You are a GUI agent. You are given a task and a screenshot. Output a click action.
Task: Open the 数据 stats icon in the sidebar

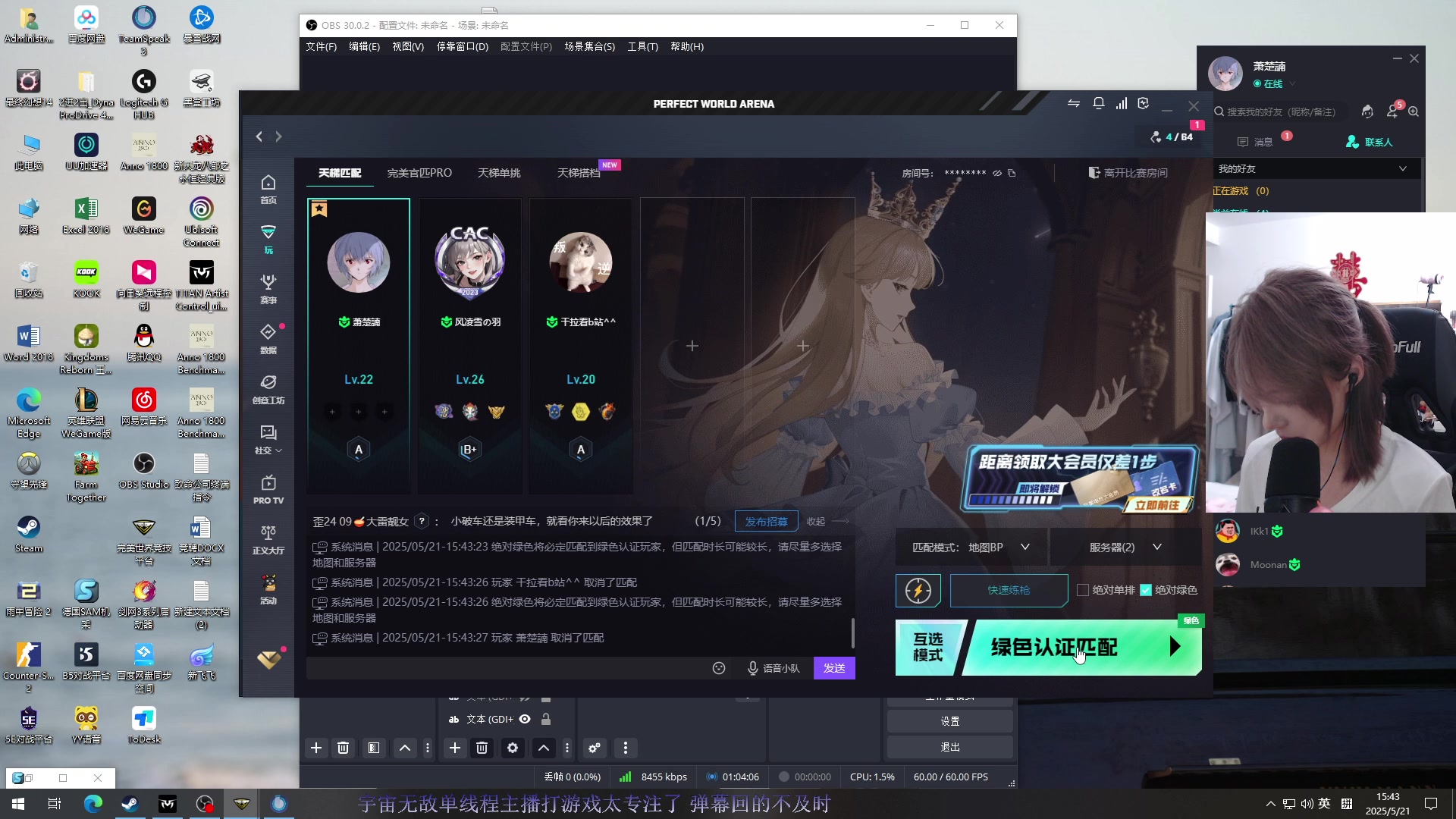(268, 339)
